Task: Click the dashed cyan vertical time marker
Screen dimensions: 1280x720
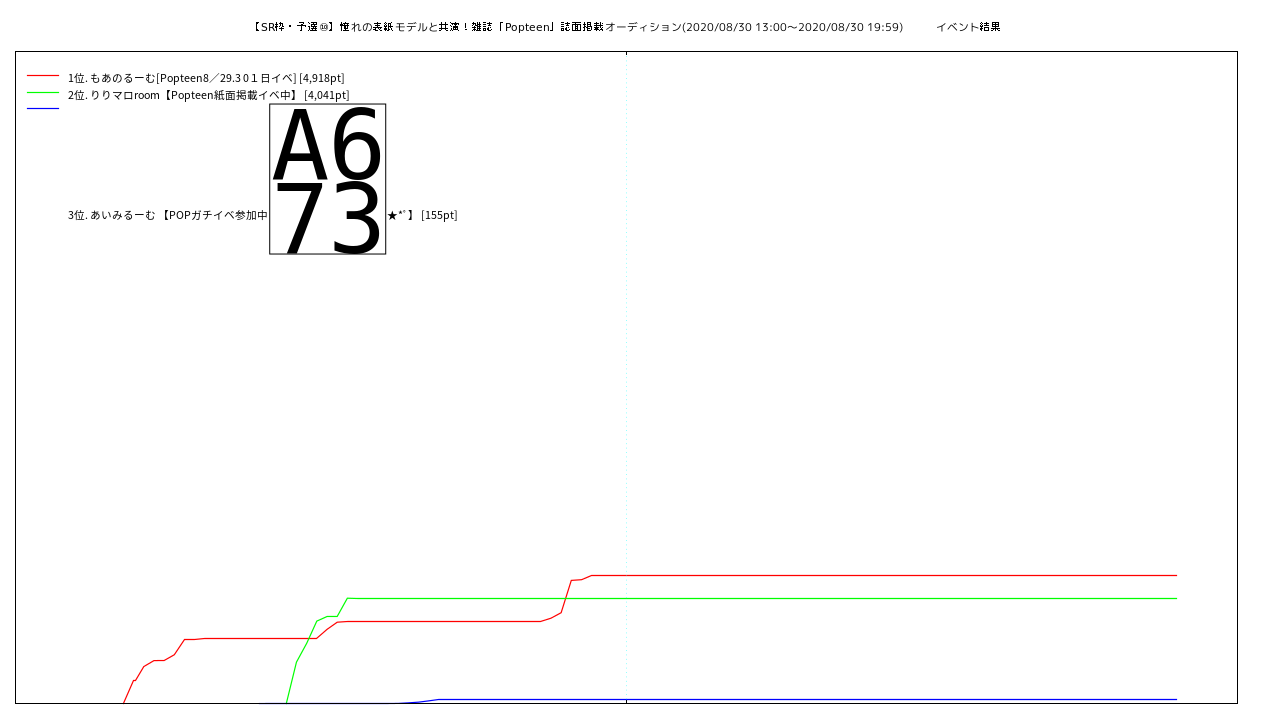Action: click(626, 377)
